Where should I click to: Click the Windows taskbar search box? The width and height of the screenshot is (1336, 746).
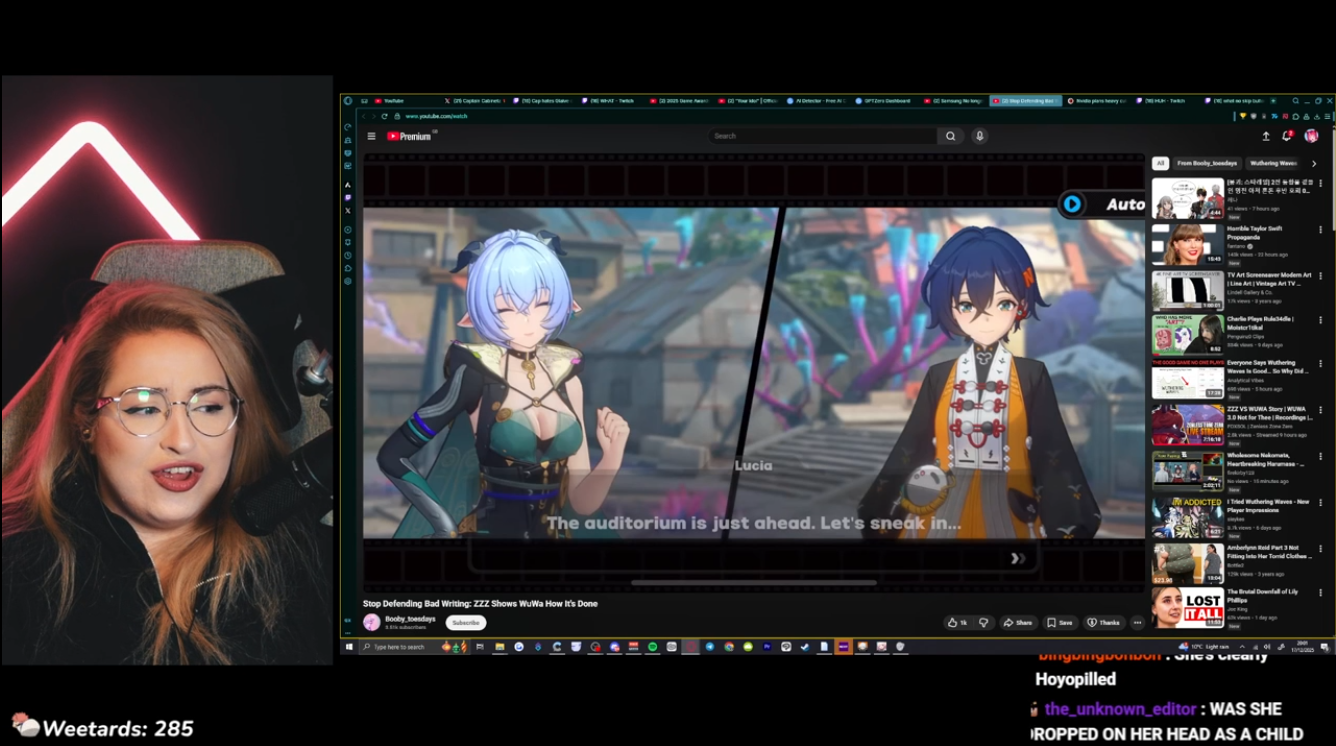416,647
